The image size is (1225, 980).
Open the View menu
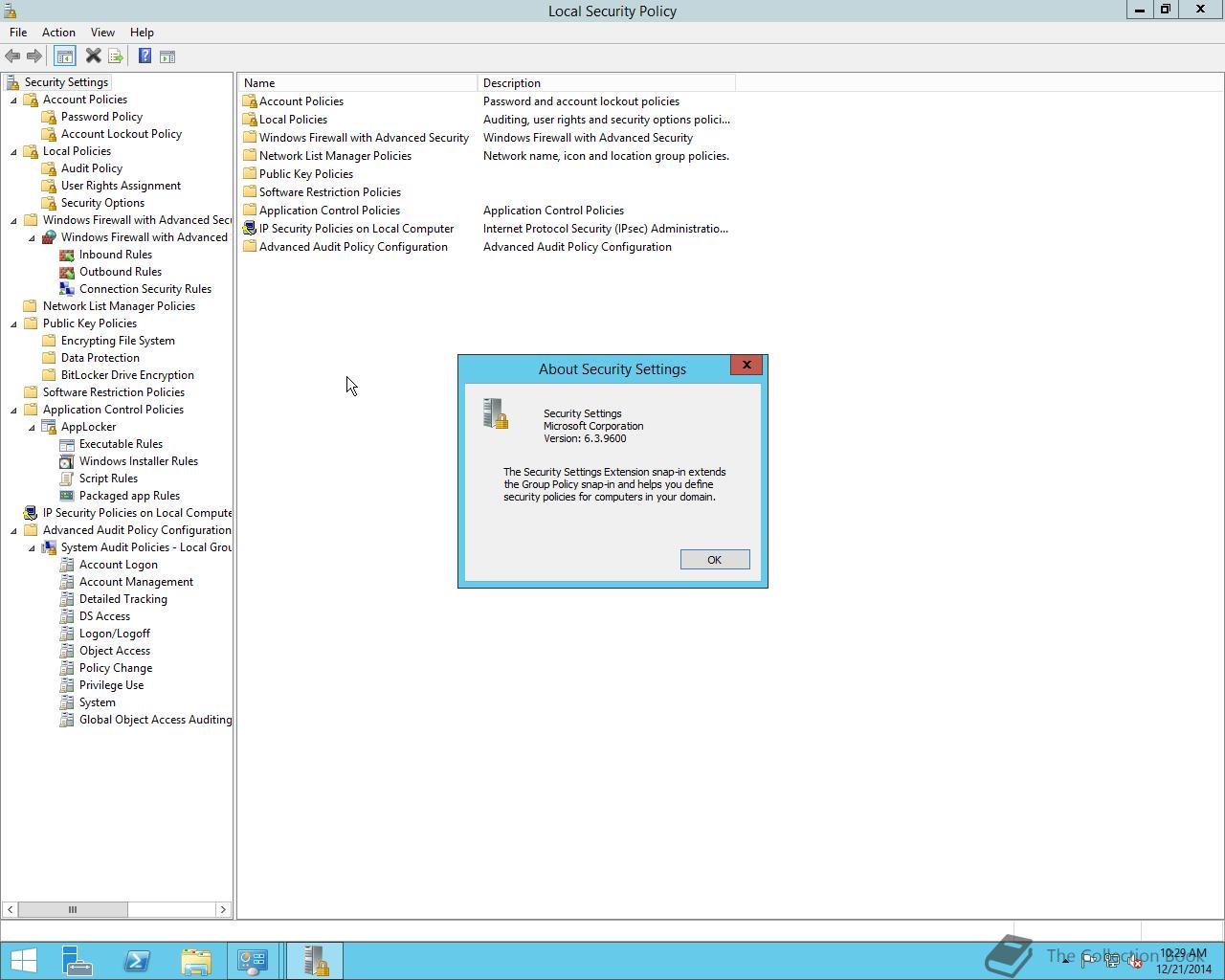[x=102, y=33]
